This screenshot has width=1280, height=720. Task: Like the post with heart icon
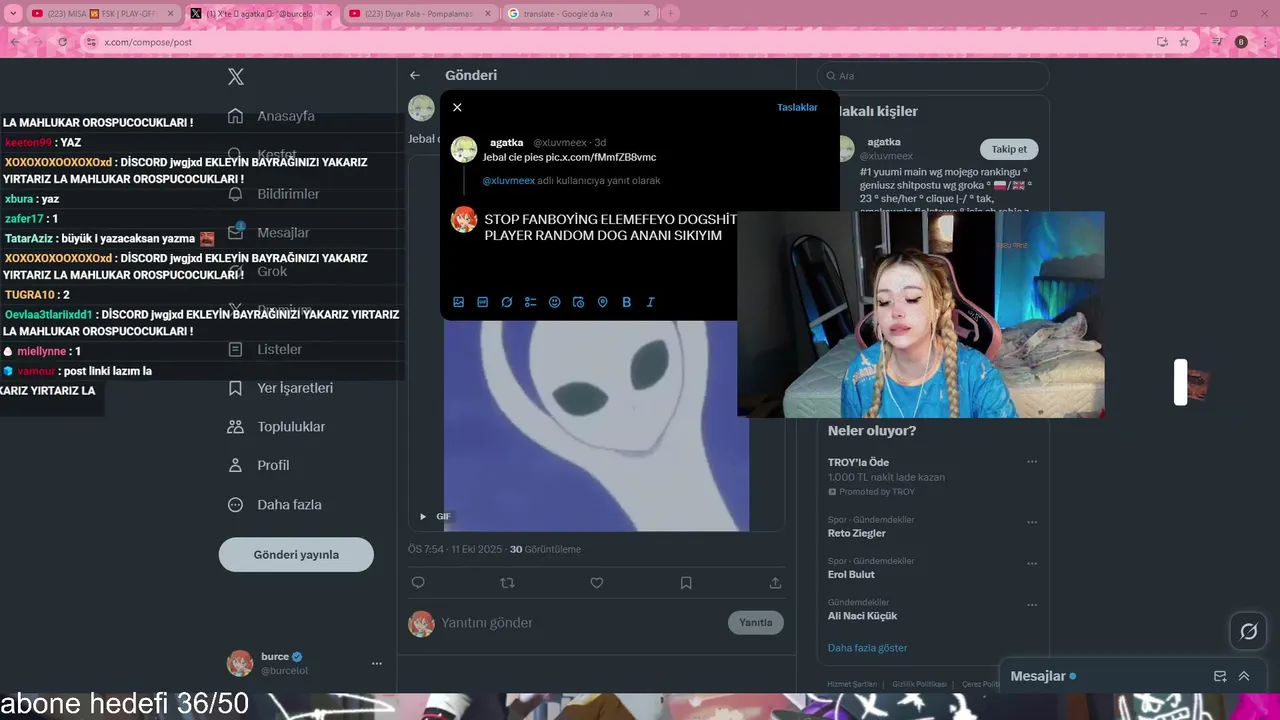[596, 583]
